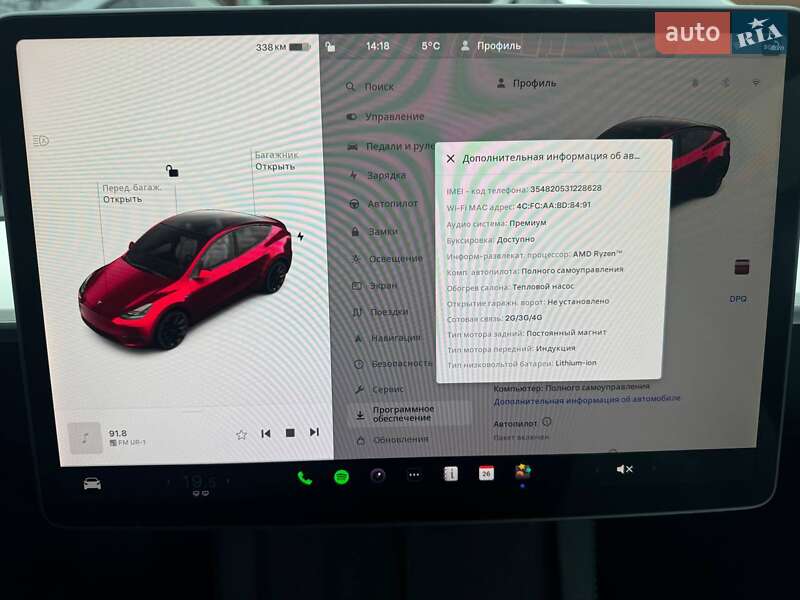
Task: Select Безопасность in the settings menu
Action: click(x=398, y=364)
